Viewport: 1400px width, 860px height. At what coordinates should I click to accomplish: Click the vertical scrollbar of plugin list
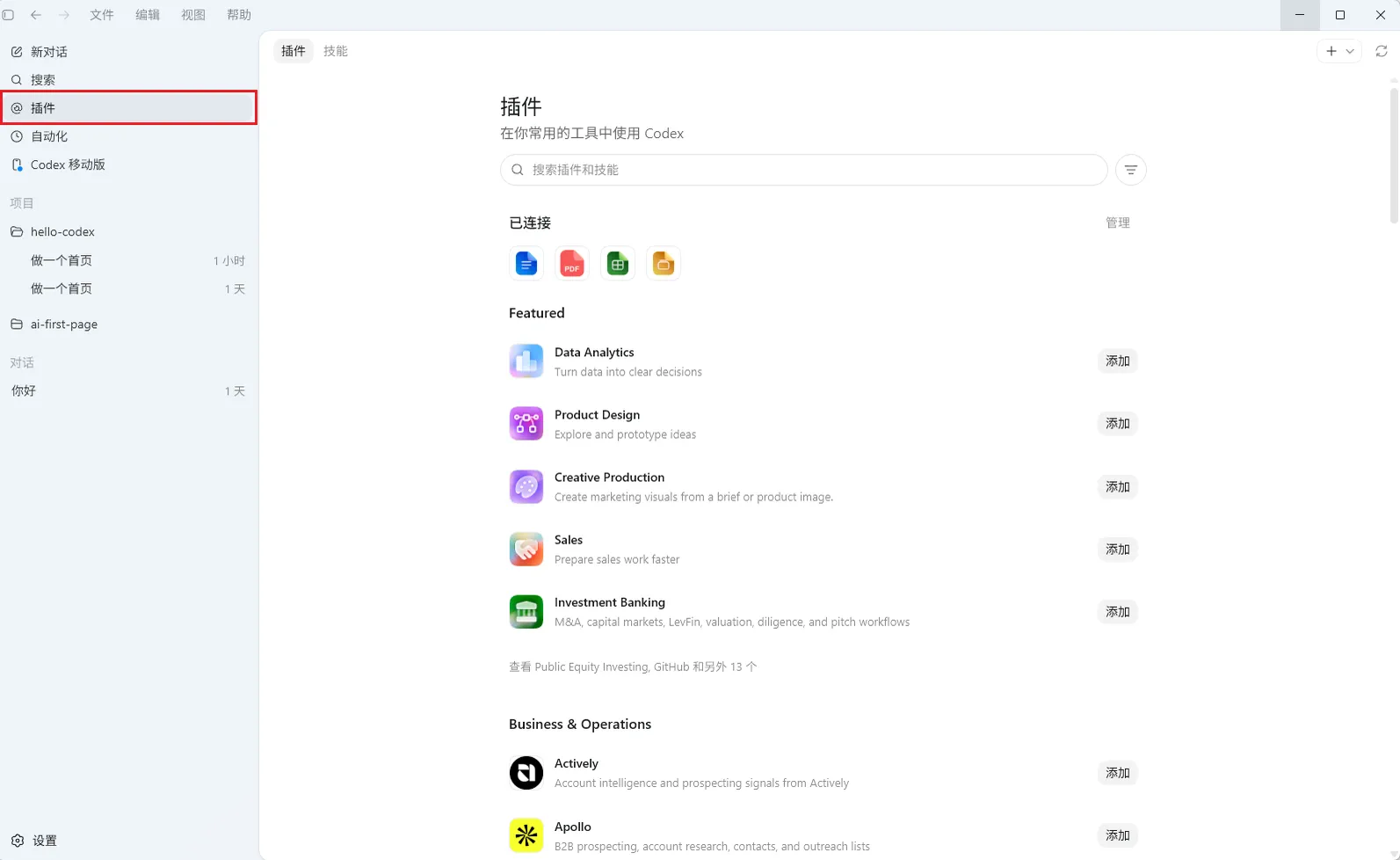coord(1394,154)
